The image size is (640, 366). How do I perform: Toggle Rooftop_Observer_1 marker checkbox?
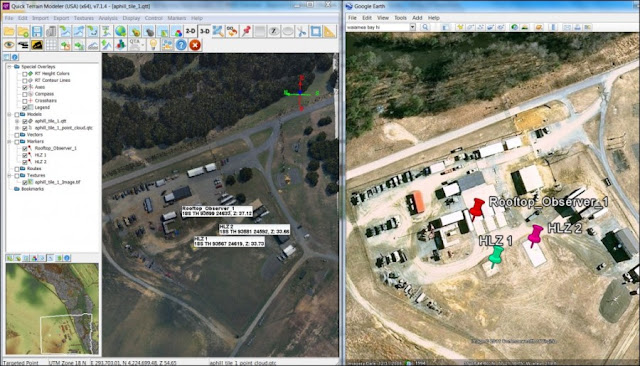pos(24,149)
